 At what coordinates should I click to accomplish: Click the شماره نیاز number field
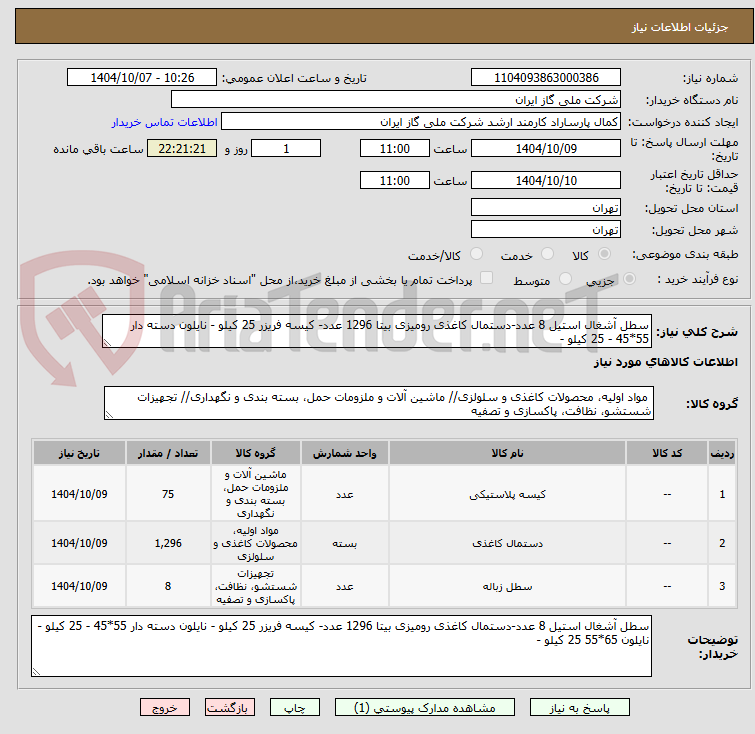546,78
